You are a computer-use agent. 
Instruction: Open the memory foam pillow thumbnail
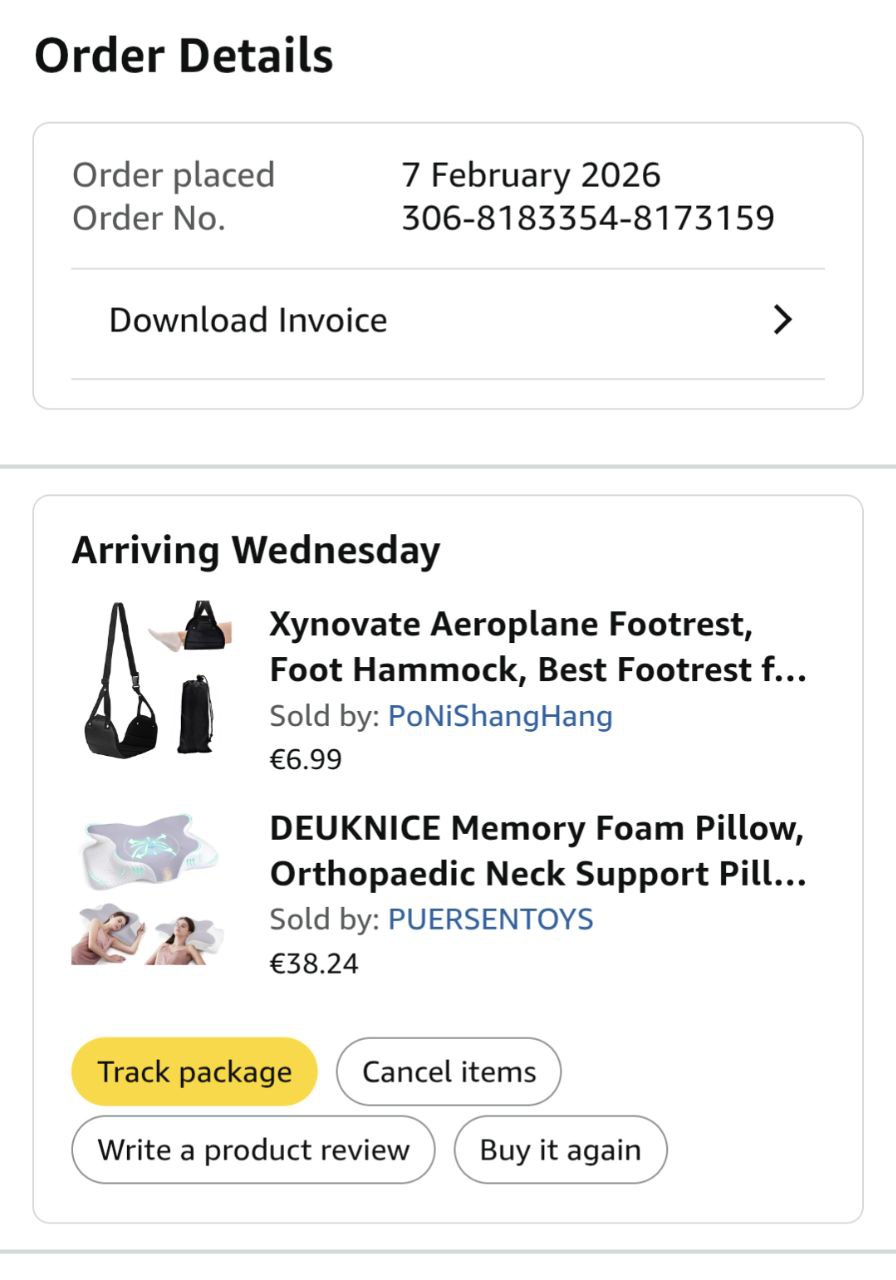point(148,889)
